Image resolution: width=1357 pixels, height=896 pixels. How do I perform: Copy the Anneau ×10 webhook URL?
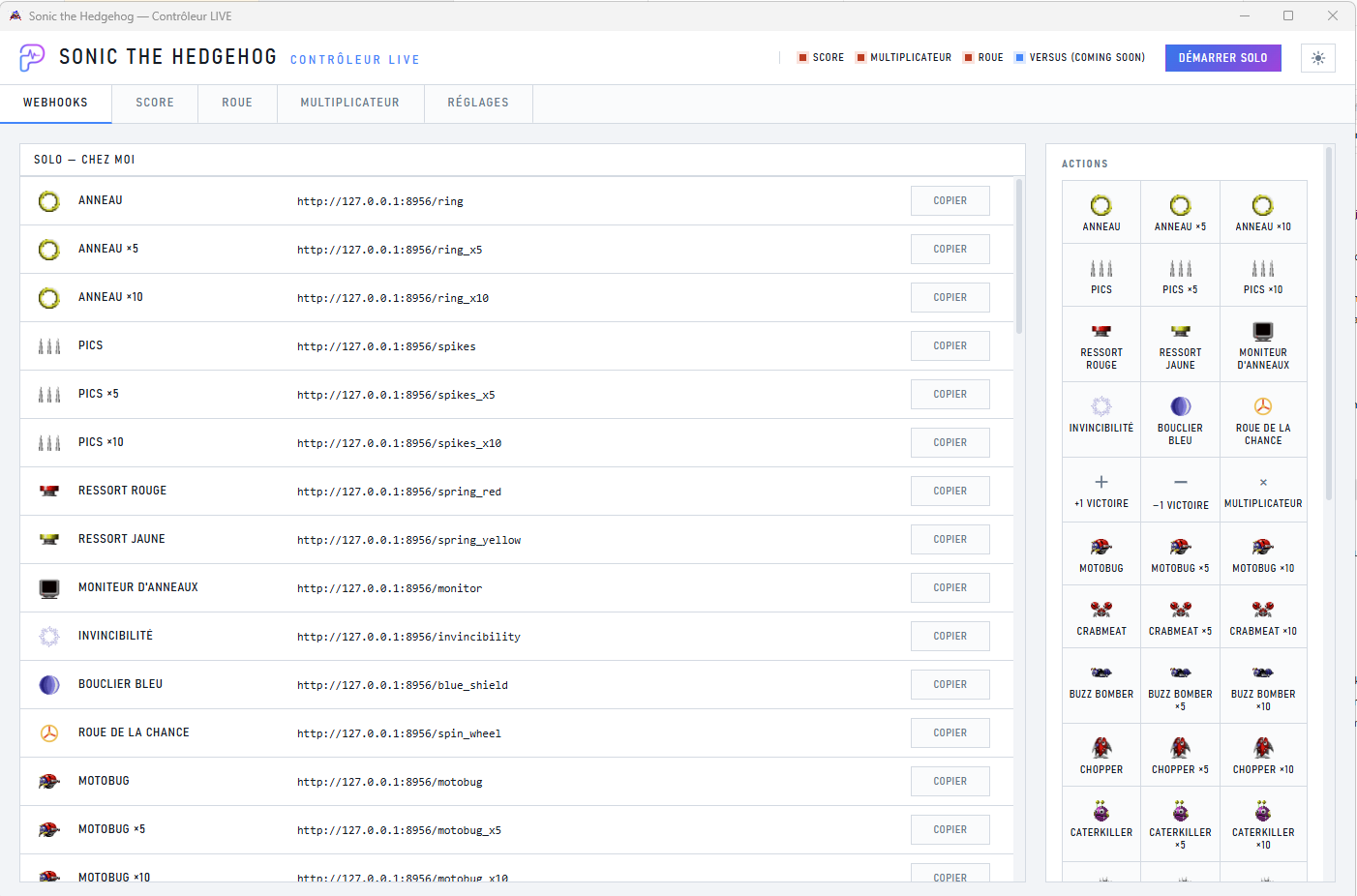(950, 298)
